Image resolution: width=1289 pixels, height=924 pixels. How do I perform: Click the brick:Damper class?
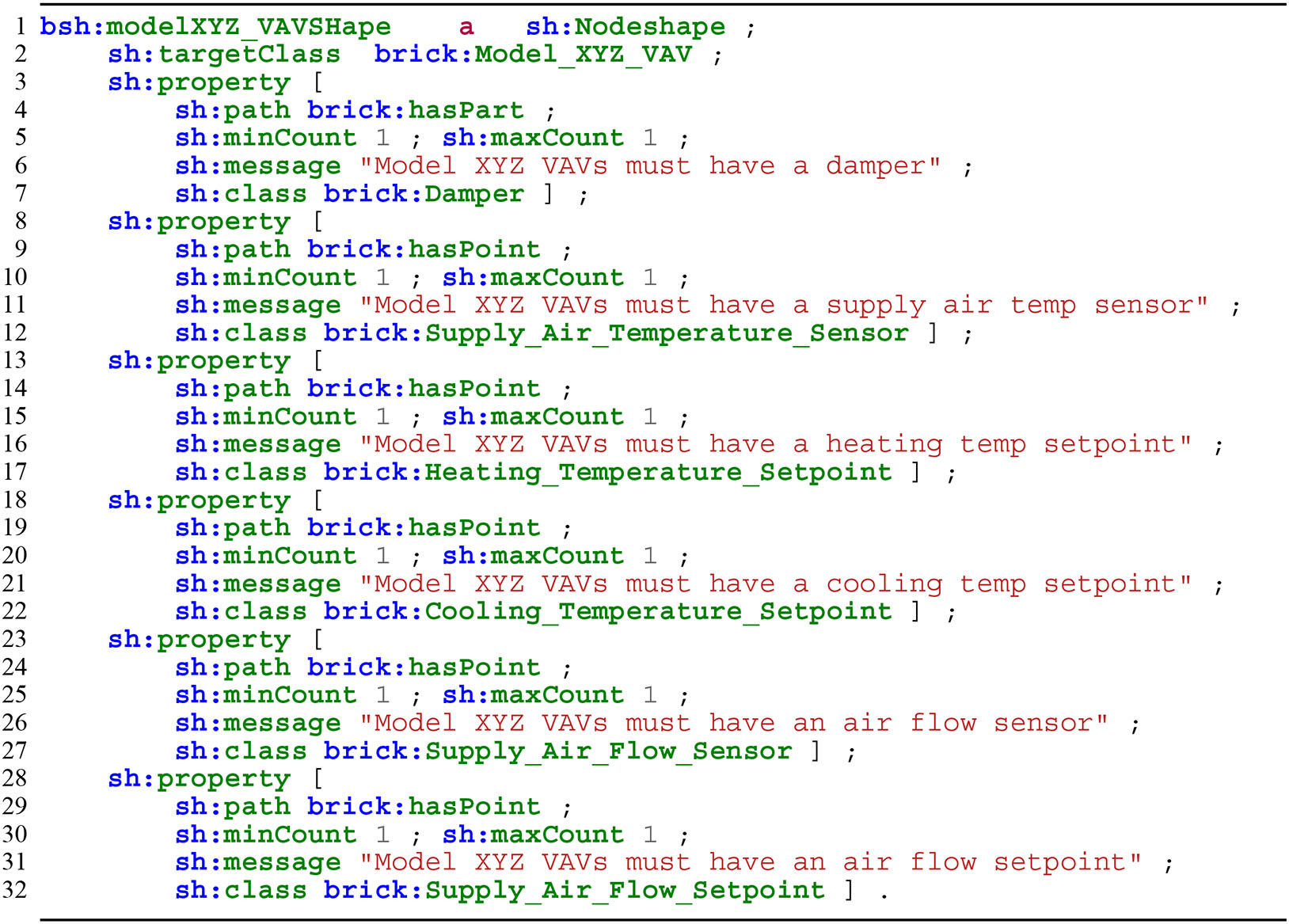[424, 194]
